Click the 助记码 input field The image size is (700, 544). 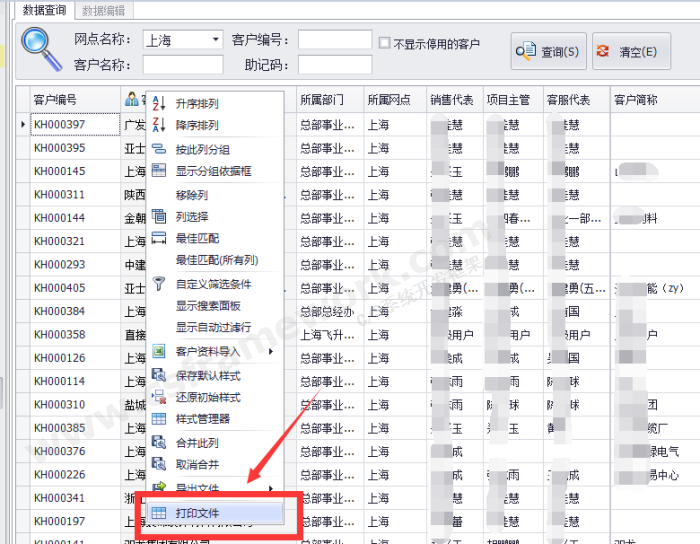coord(334,65)
